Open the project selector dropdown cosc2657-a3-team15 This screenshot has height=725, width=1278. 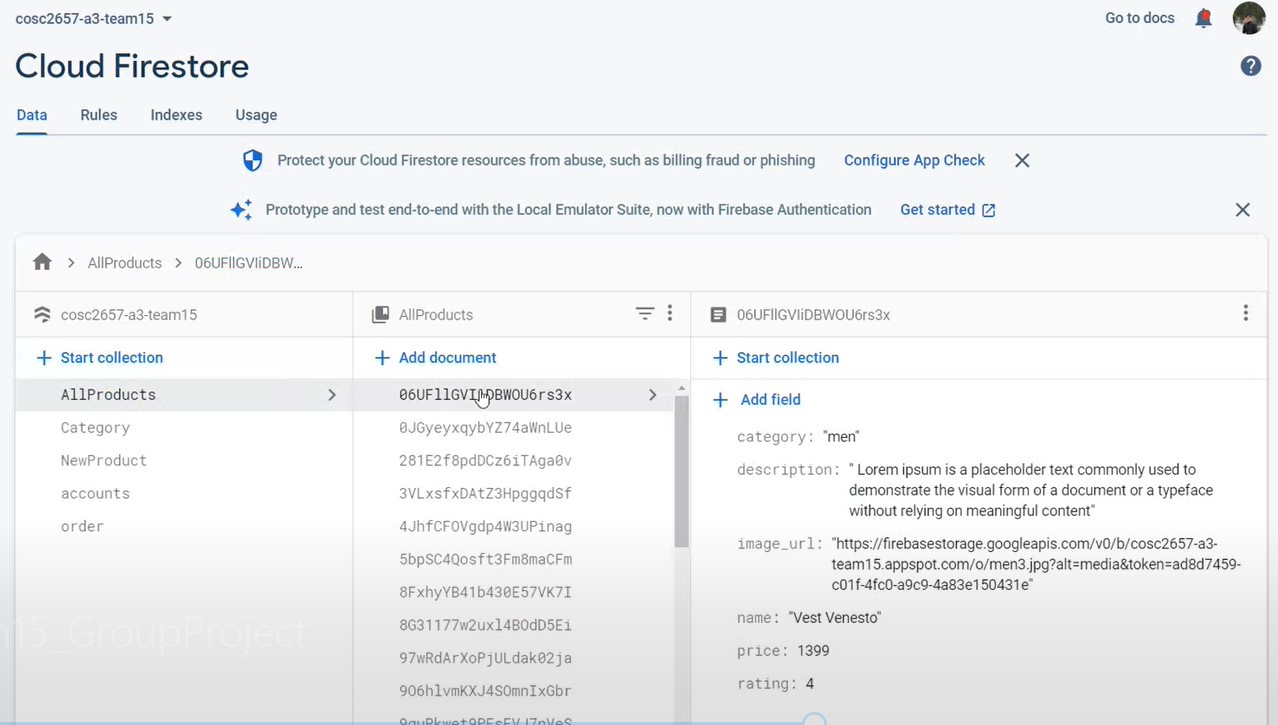click(94, 18)
